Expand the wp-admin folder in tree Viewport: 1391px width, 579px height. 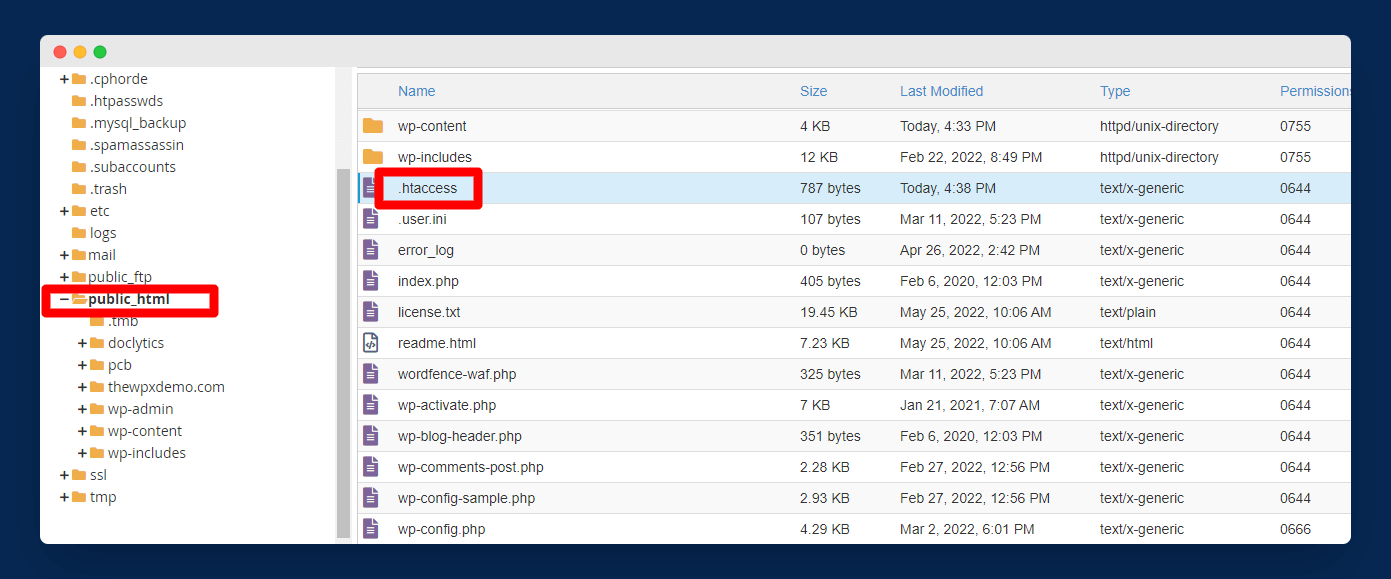click(83, 409)
